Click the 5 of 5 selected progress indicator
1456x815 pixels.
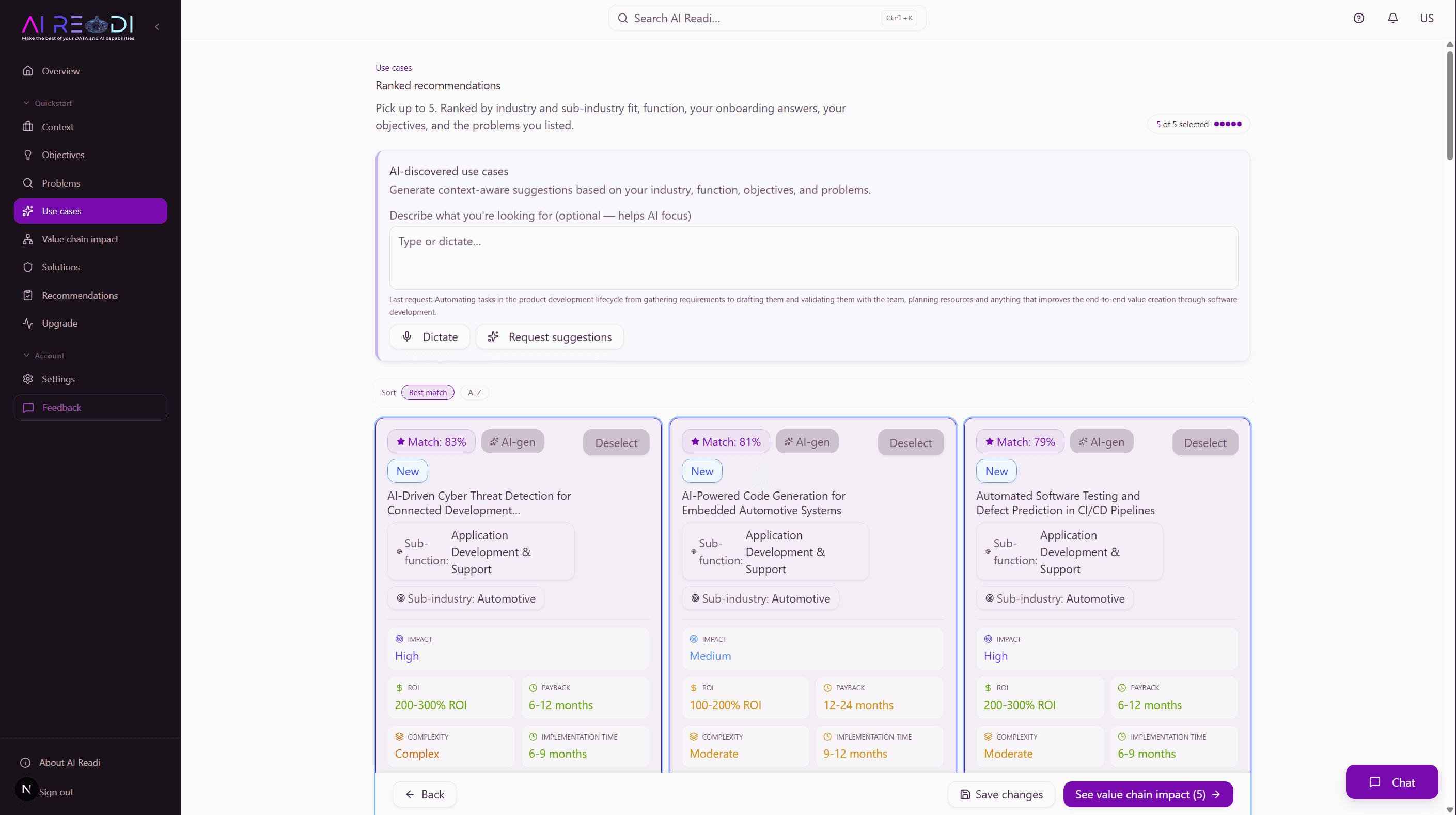pyautogui.click(x=1198, y=125)
